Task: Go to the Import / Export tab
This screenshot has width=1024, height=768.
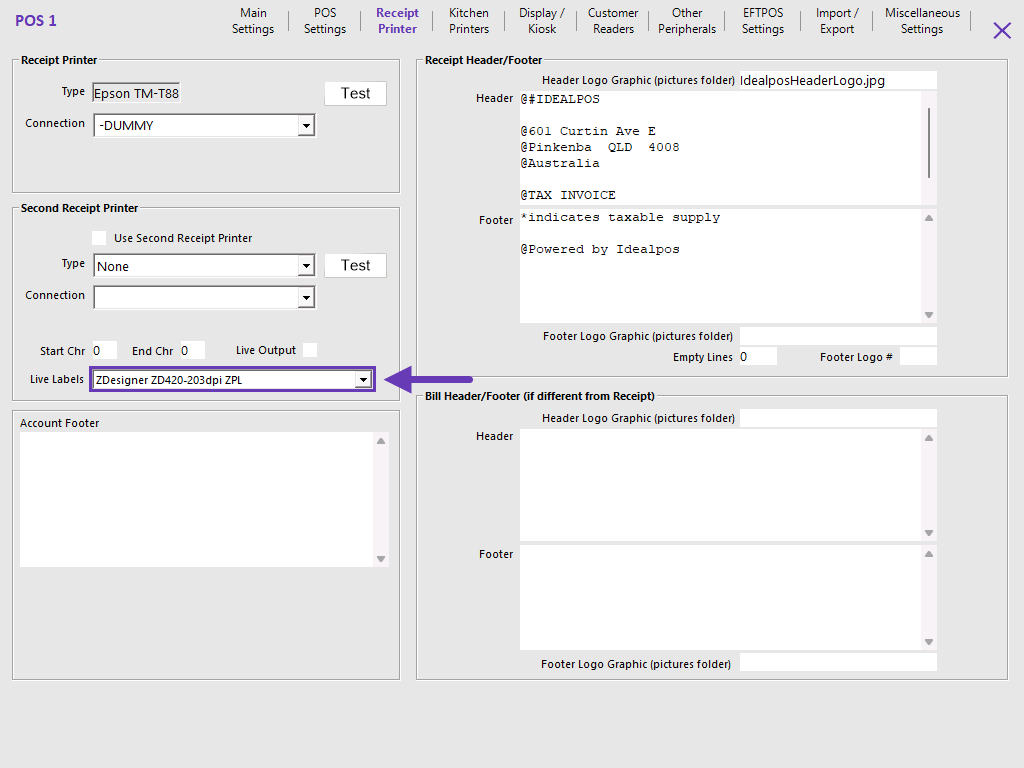Action: click(x=837, y=21)
